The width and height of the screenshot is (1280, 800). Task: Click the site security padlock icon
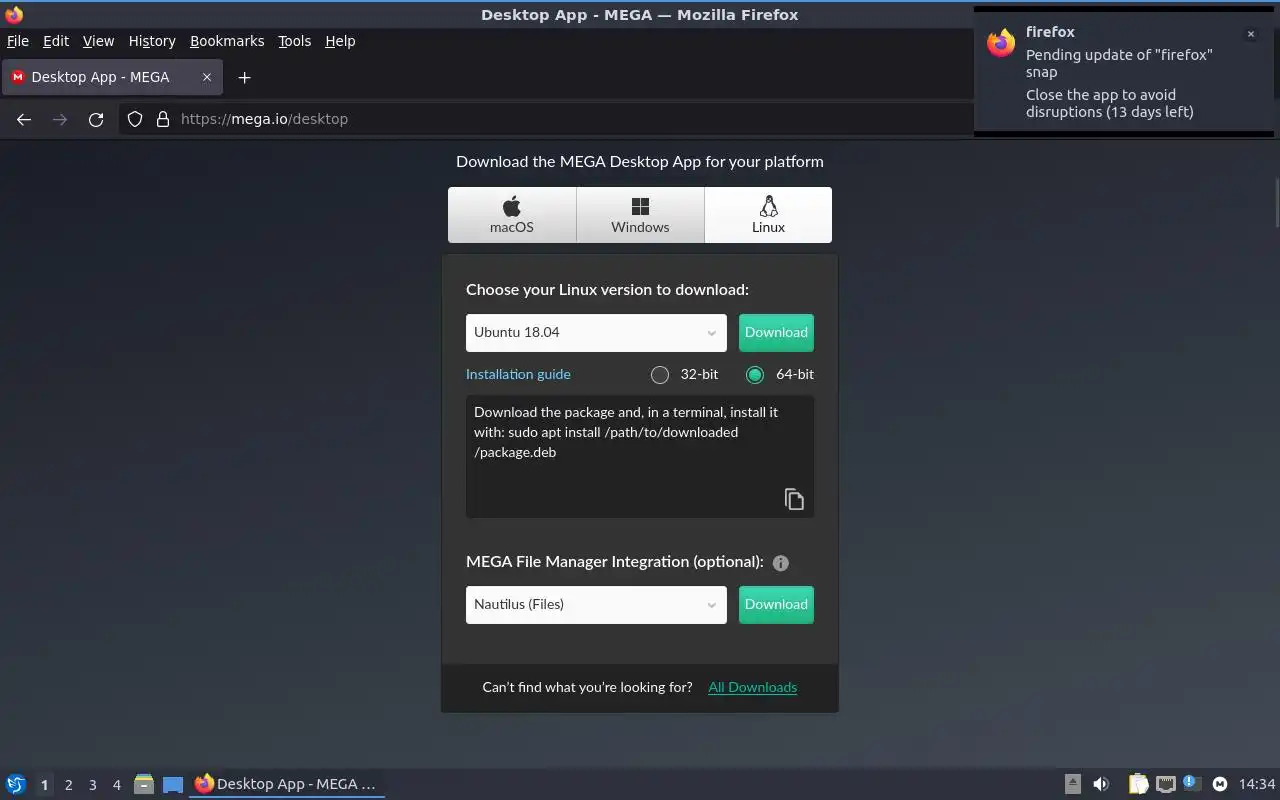pyautogui.click(x=163, y=119)
